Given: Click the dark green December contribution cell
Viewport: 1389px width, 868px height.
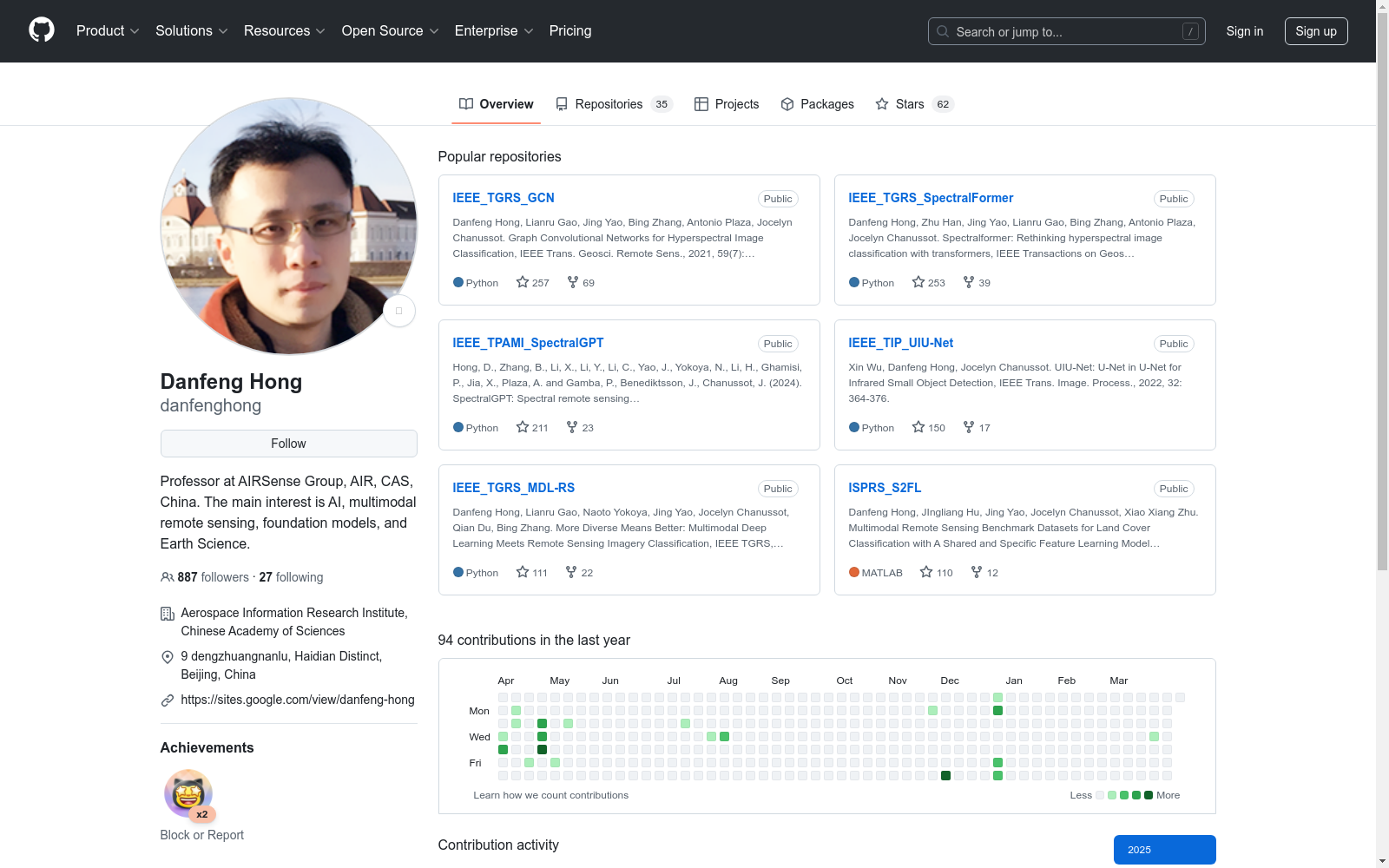Looking at the screenshot, I should (946, 775).
